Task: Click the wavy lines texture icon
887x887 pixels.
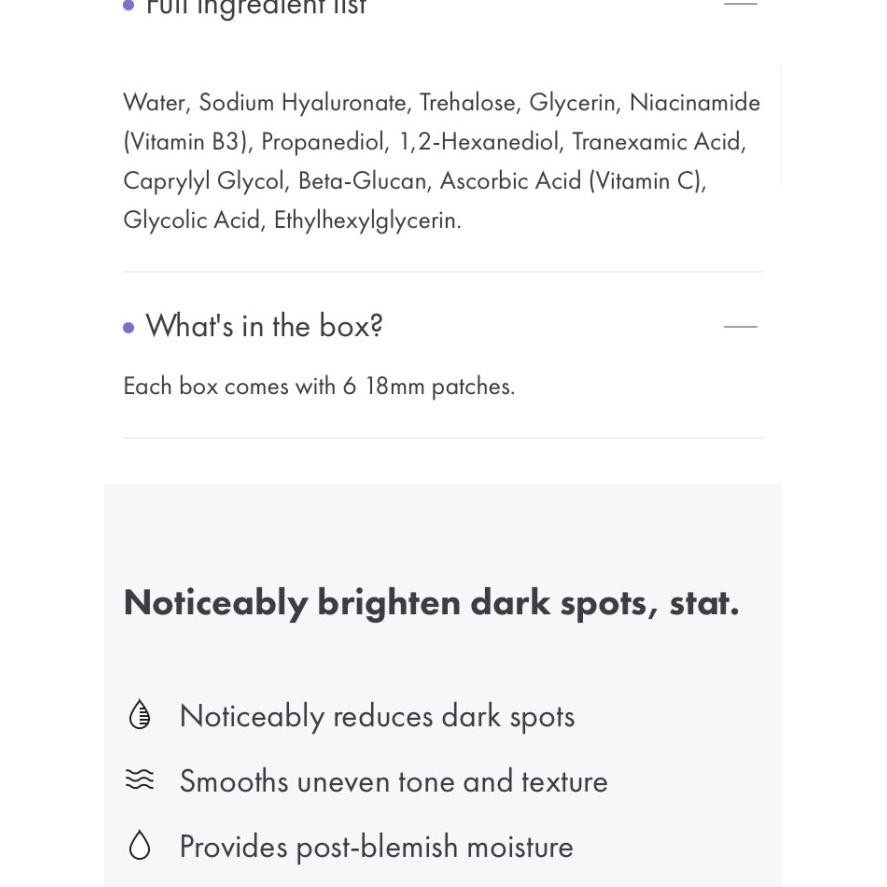Action: click(x=140, y=780)
